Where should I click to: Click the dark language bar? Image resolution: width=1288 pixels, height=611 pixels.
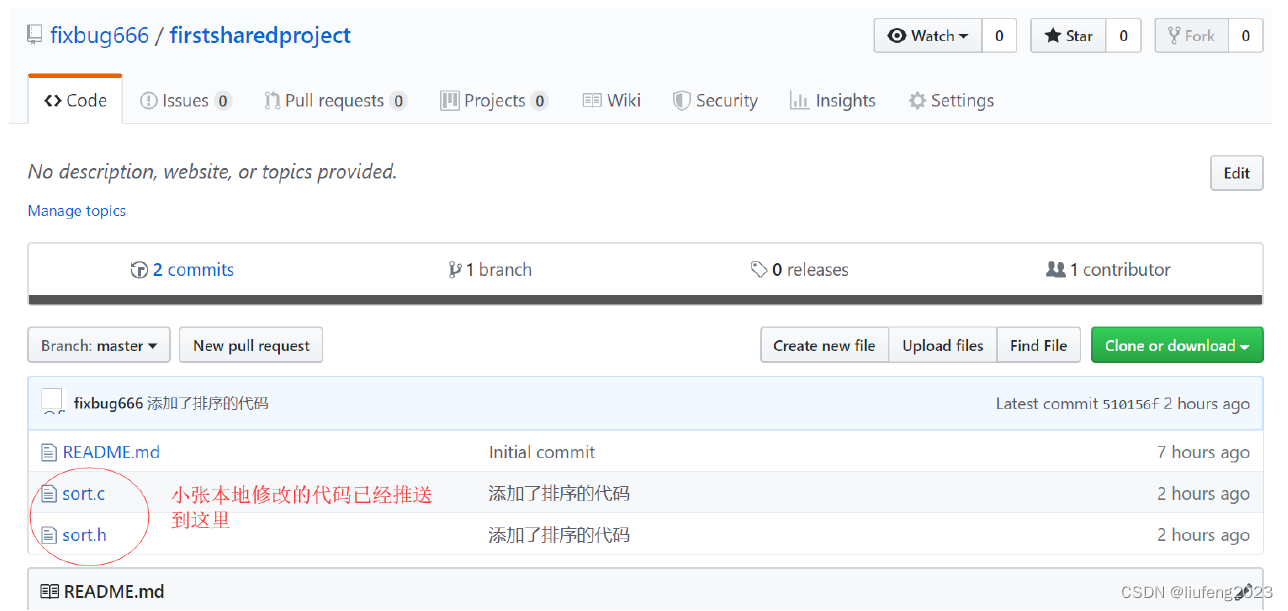(x=646, y=299)
